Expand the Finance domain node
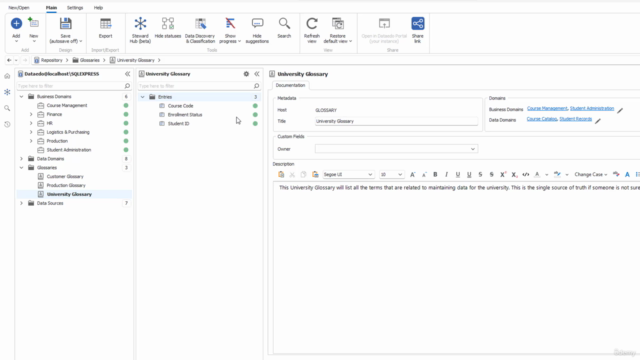The width and height of the screenshot is (640, 360). 31,114
